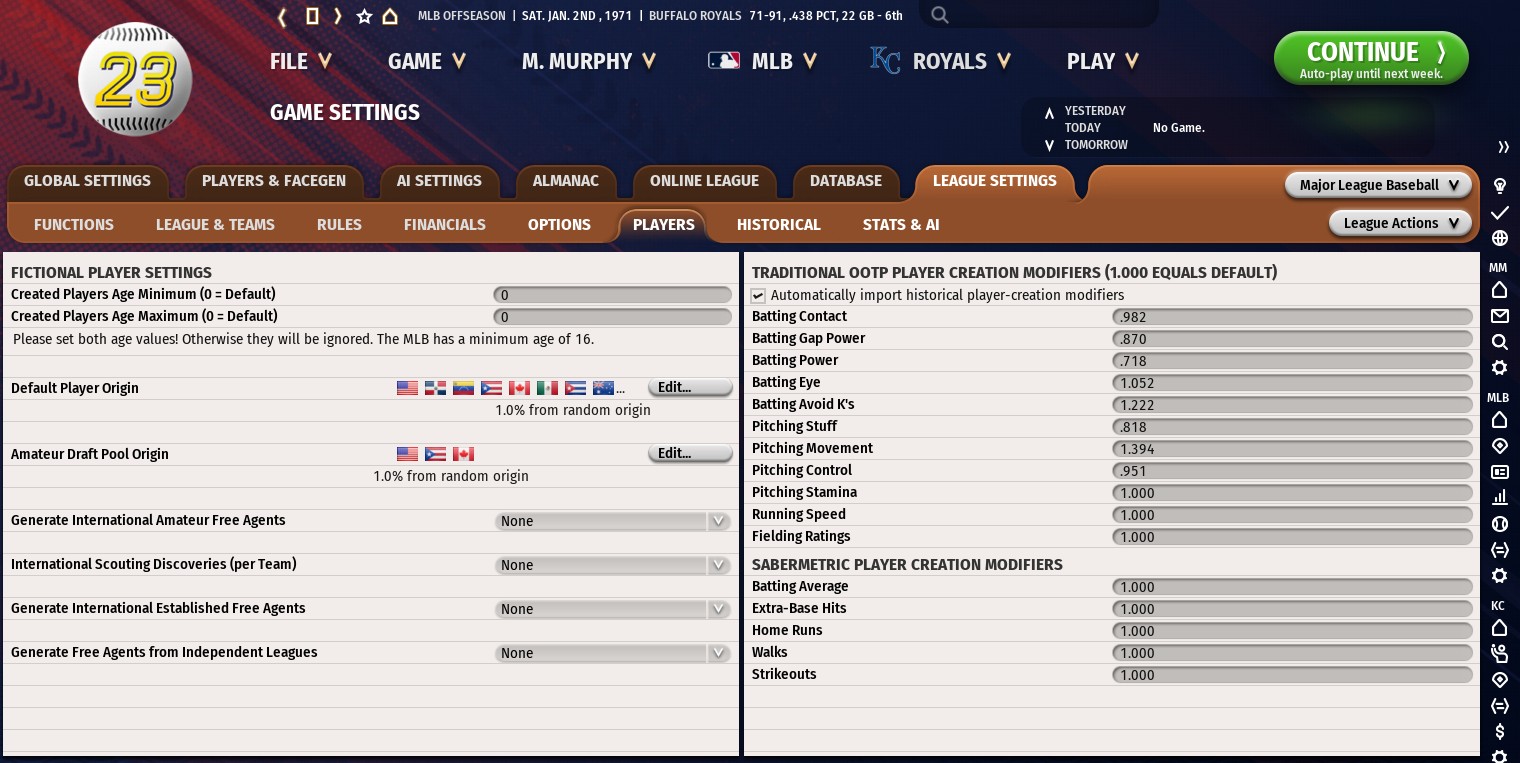The height and width of the screenshot is (763, 1520).
Task: Open the League Actions dropdown
Action: [1399, 223]
